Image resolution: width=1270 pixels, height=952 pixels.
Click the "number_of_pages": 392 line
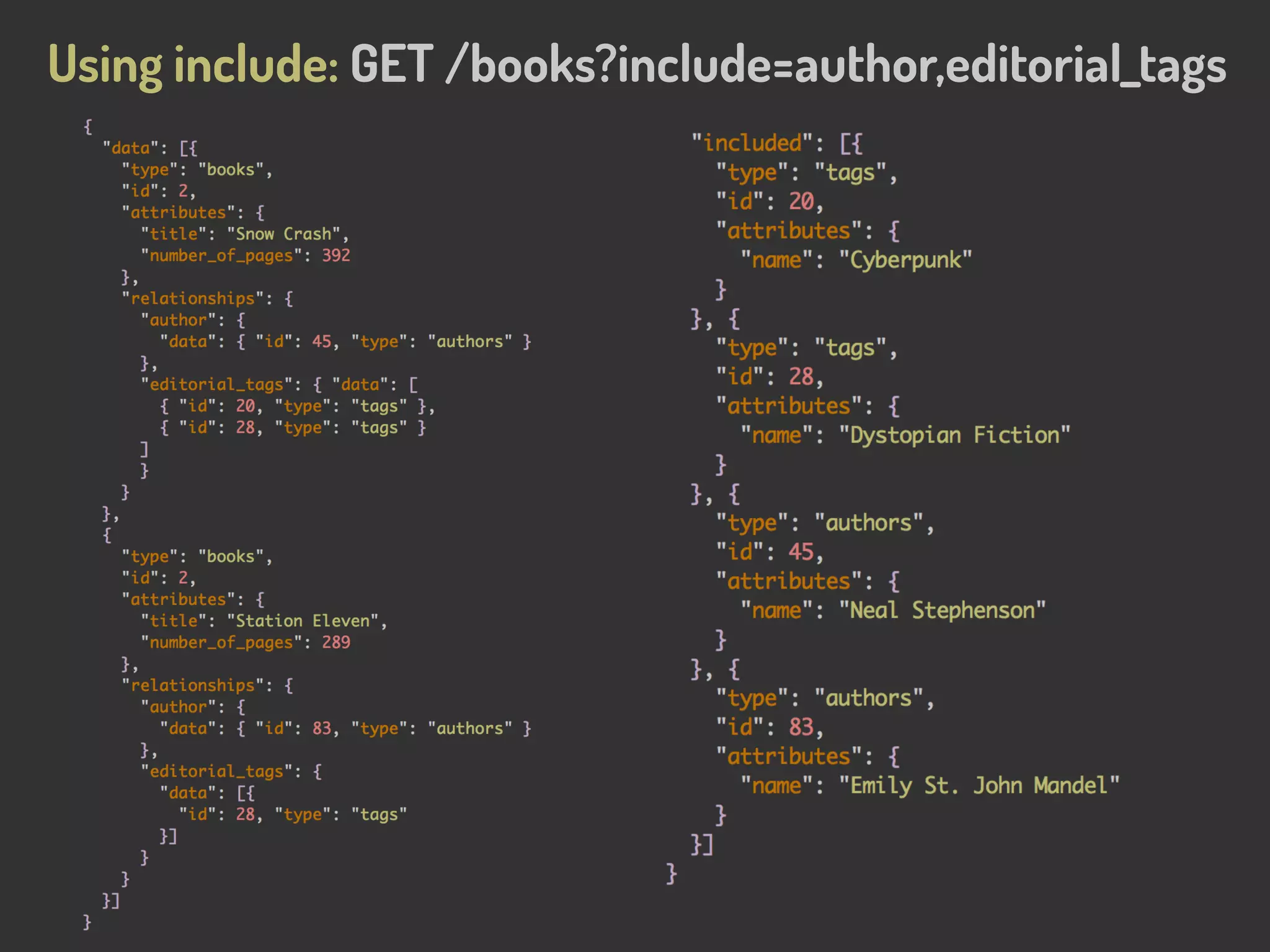246,255
